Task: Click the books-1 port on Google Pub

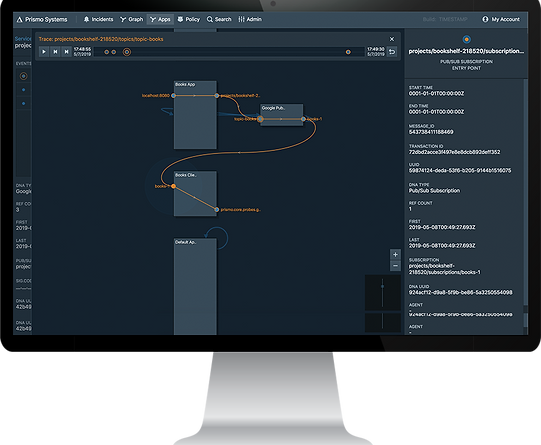Action: 303,119
